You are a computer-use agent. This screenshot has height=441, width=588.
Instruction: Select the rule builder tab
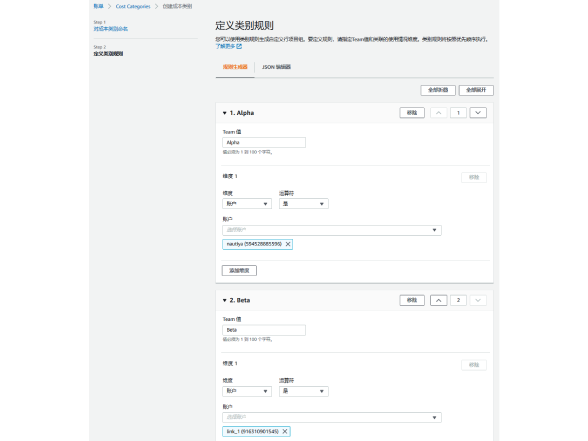pyautogui.click(x=235, y=67)
